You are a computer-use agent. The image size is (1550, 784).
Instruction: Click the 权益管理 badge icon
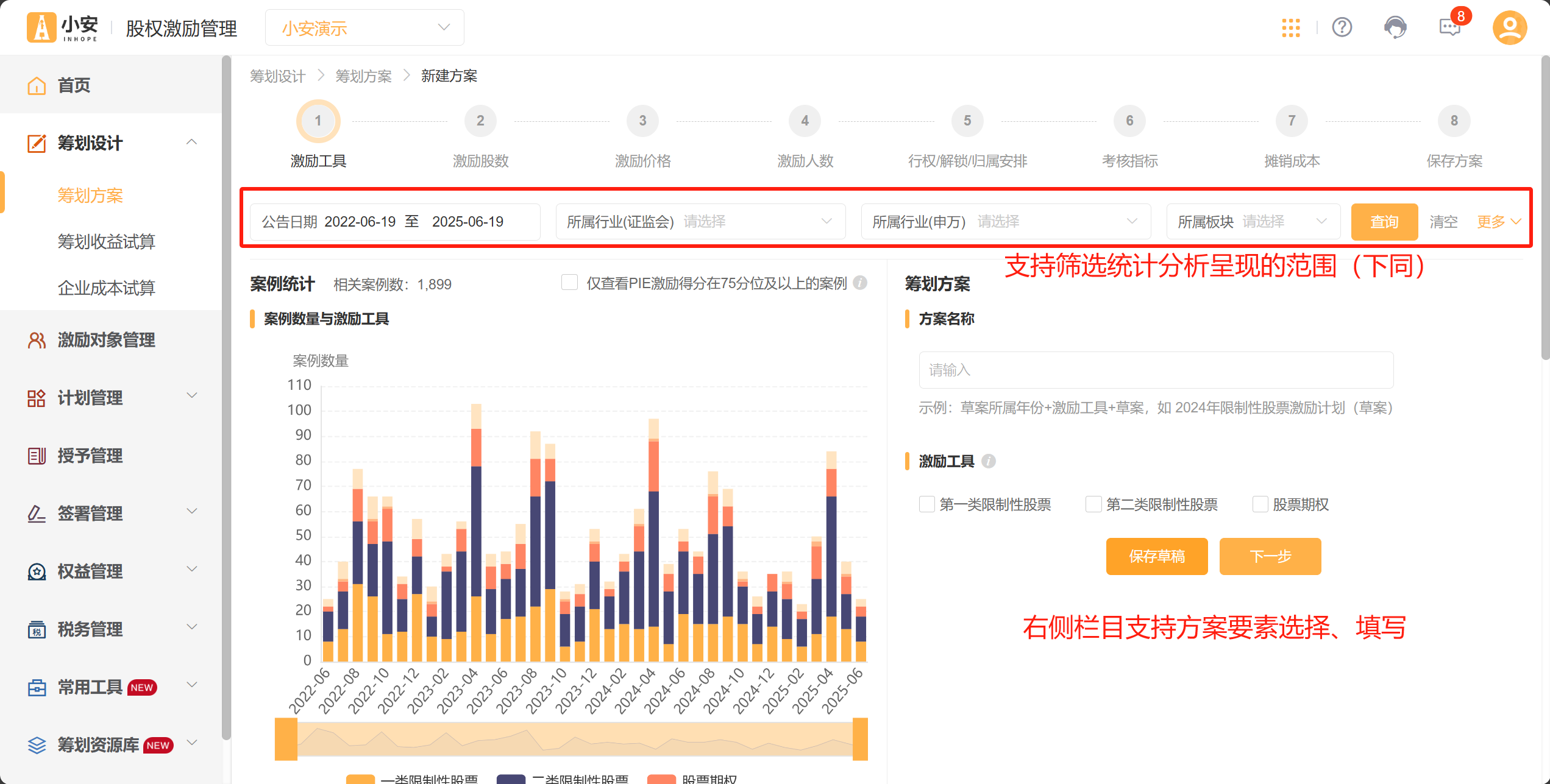(x=37, y=571)
